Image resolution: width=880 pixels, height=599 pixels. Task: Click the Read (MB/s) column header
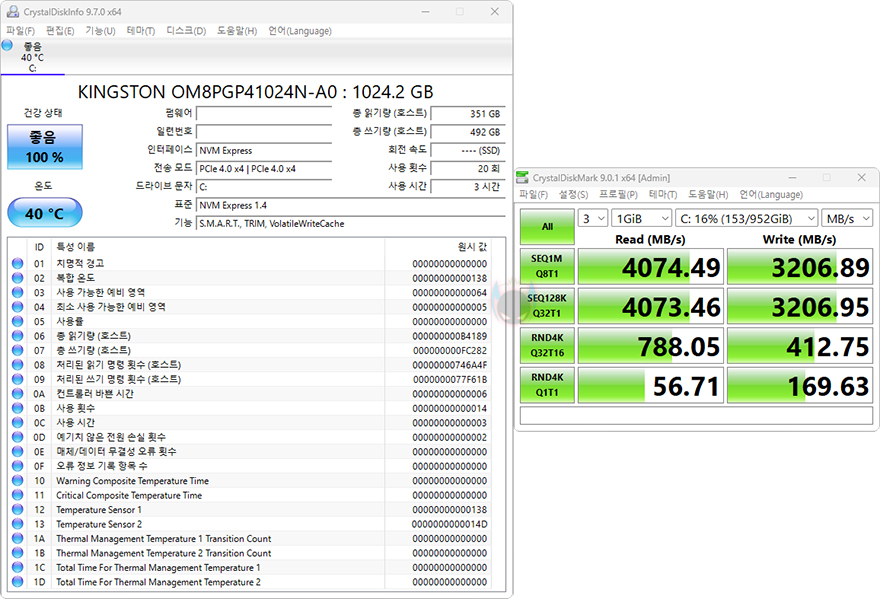point(650,239)
